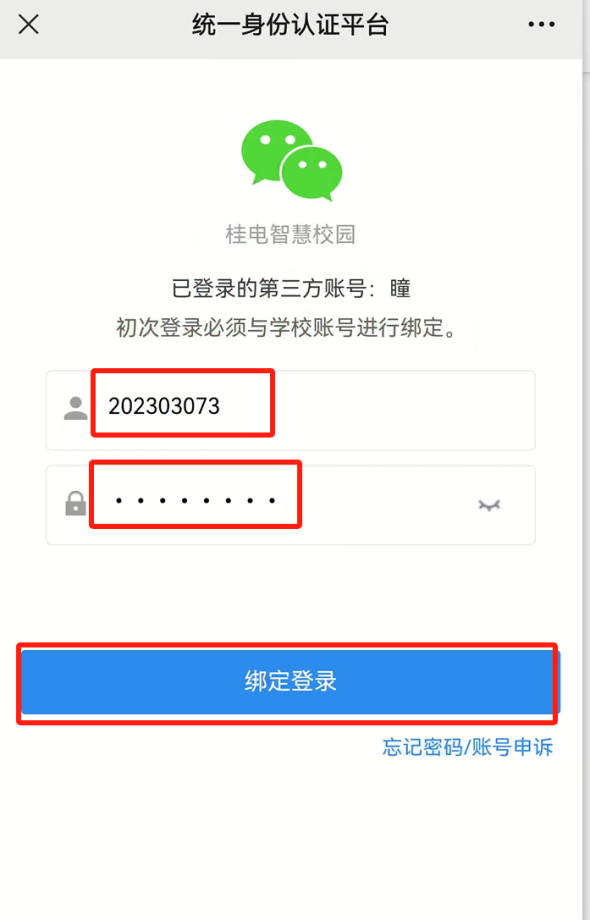Open the 忘记密码/账号申诉 link
The width and height of the screenshot is (590, 920).
click(x=467, y=747)
